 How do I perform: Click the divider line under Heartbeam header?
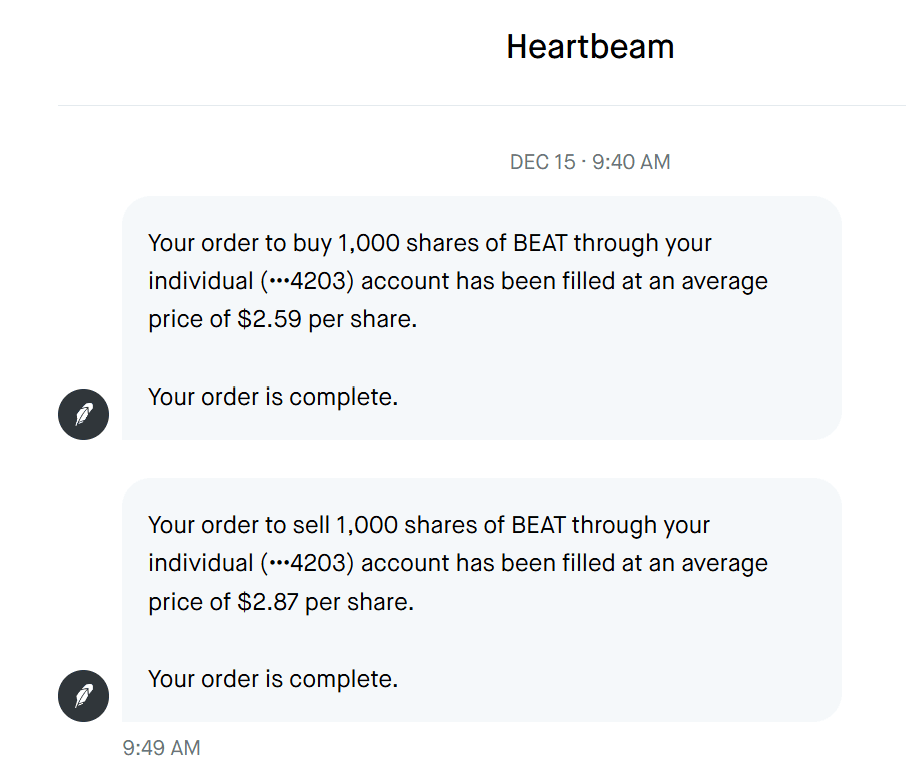pos(481,105)
